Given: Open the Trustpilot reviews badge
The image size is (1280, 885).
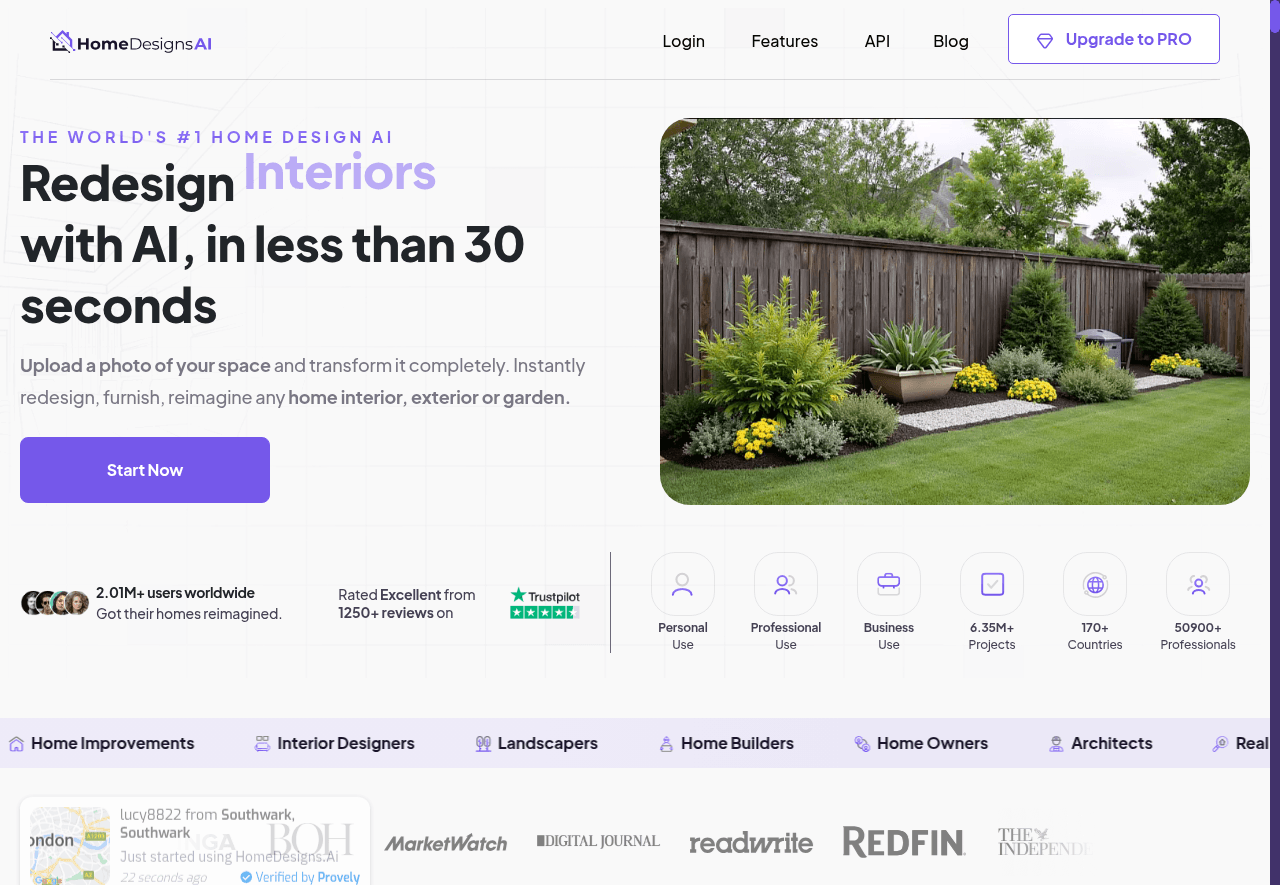Looking at the screenshot, I should 545,601.
